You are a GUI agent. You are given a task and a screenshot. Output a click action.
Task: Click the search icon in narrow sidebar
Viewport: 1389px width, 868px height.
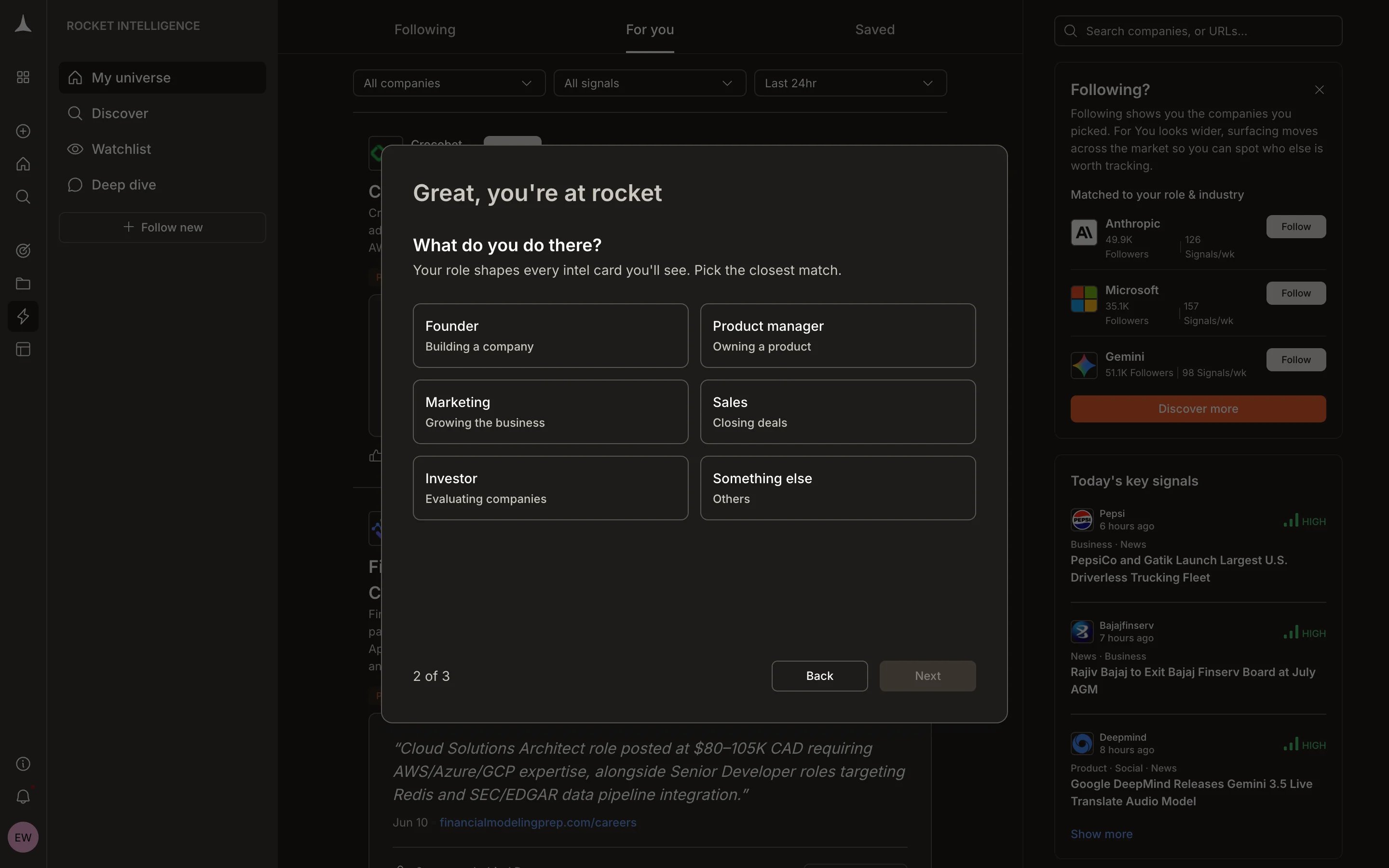(23, 197)
